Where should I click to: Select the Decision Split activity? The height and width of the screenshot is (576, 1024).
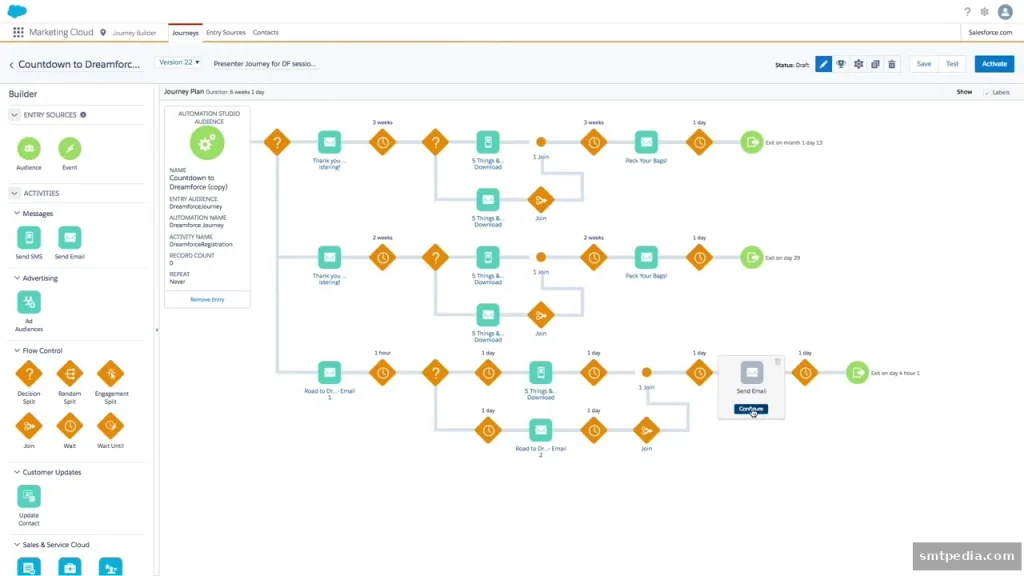29,374
